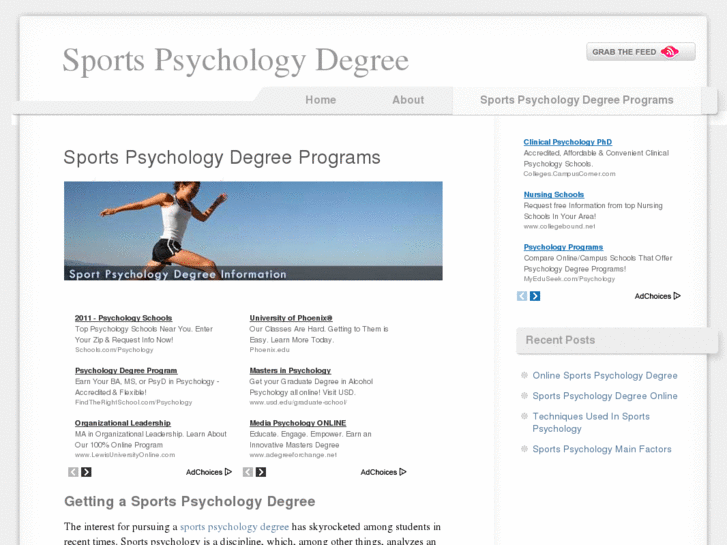
Task: Open Techniques Used In Sports Psychology post
Action: [x=591, y=423]
